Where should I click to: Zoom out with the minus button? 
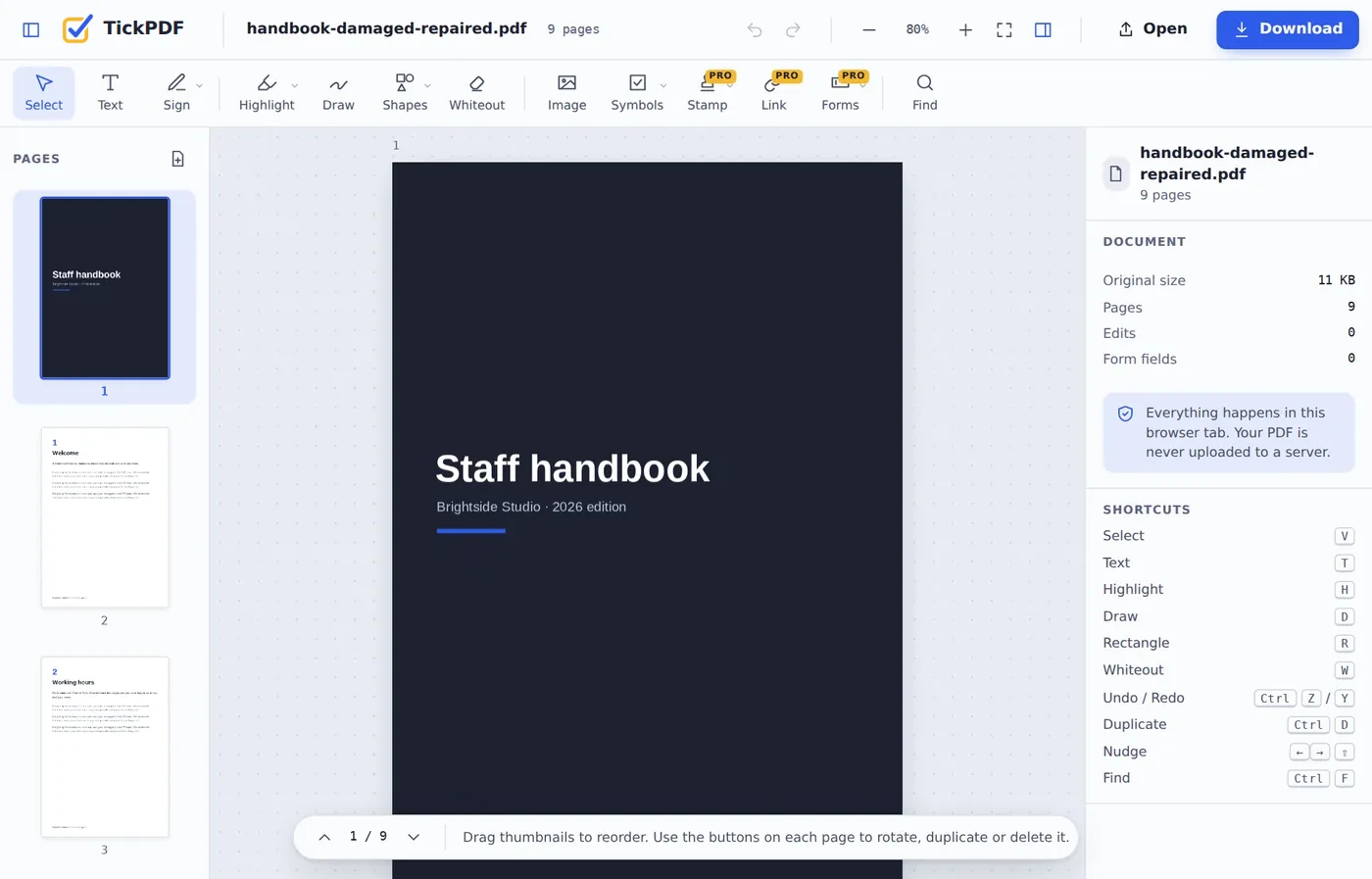pos(869,29)
